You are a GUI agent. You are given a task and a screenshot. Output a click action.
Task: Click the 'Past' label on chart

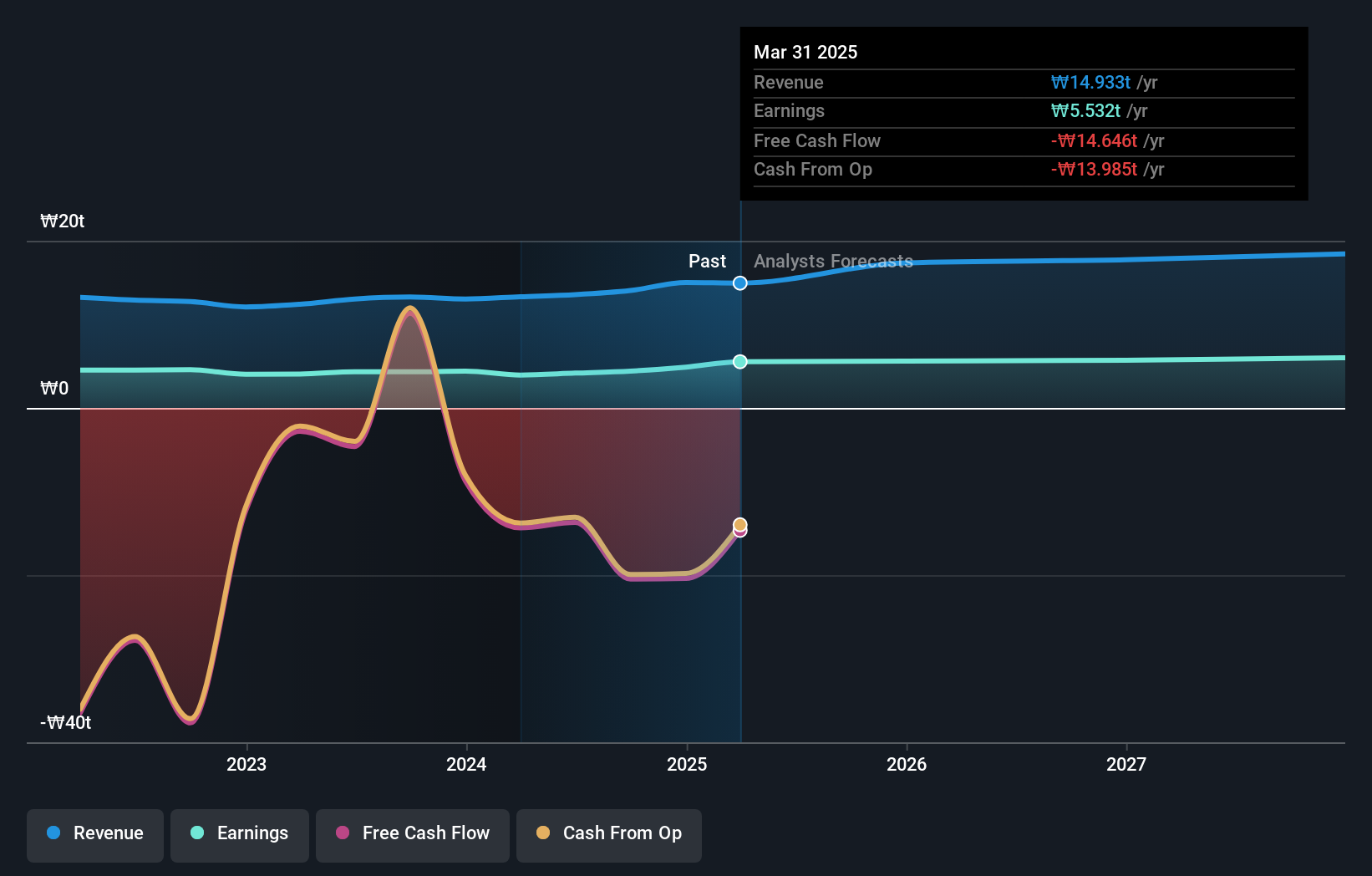pyautogui.click(x=707, y=262)
